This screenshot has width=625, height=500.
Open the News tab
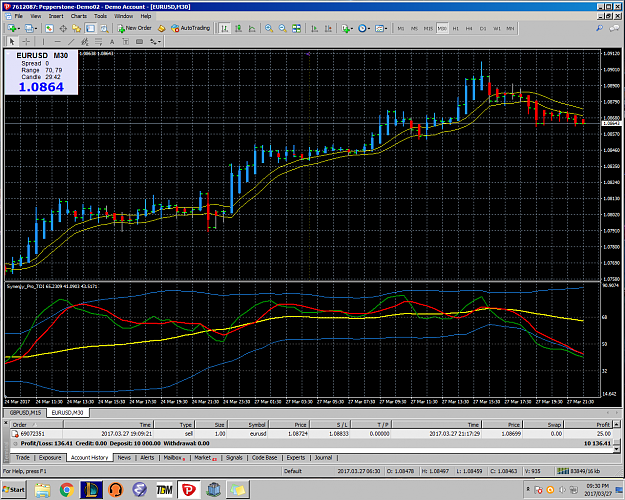(124, 458)
